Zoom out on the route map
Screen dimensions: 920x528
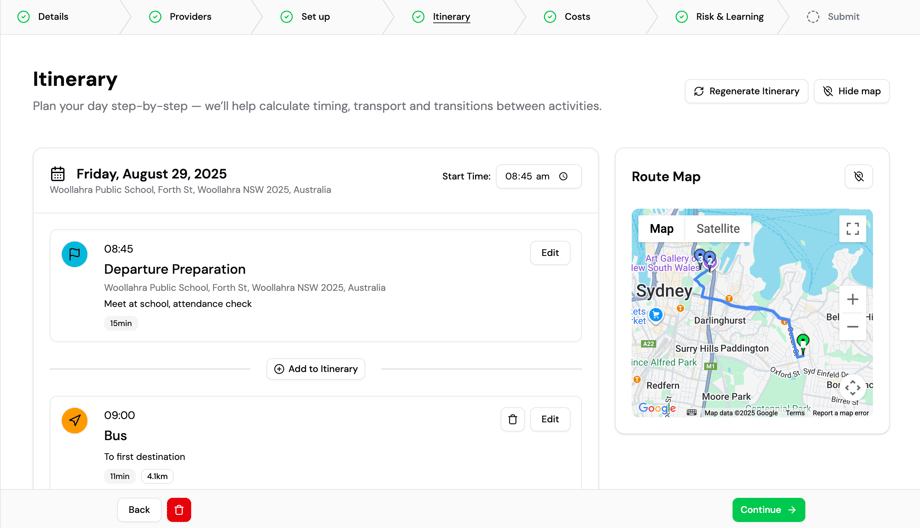852,327
